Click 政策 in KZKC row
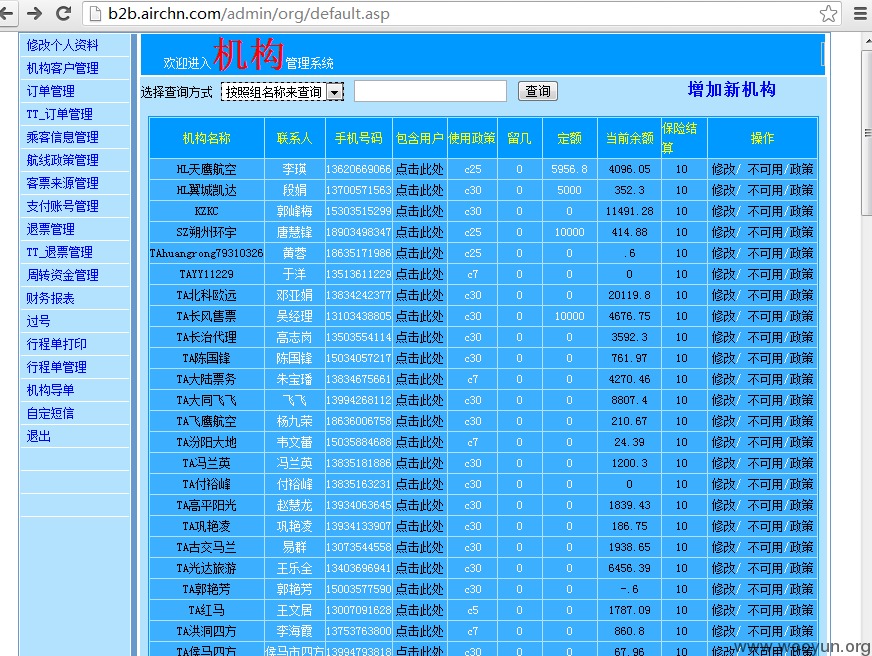This screenshot has height=656, width=872. click(801, 211)
